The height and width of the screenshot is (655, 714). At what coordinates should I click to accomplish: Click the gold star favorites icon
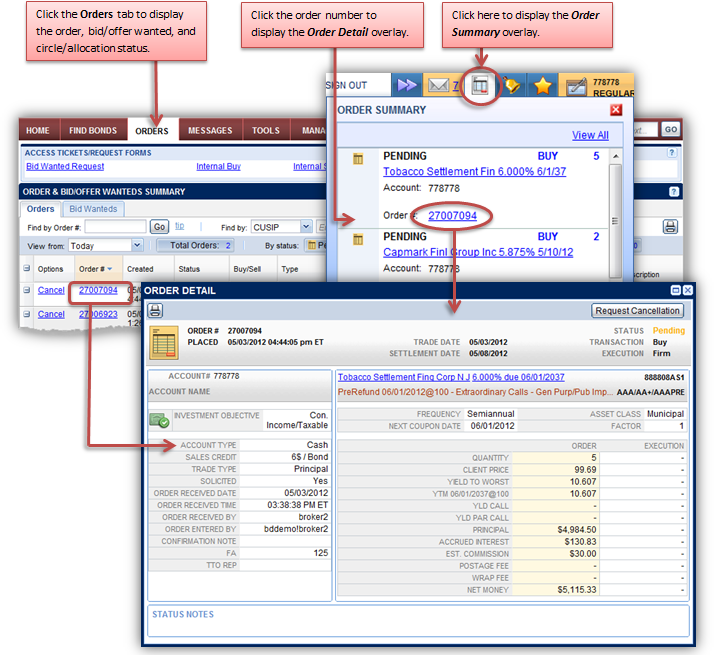543,87
